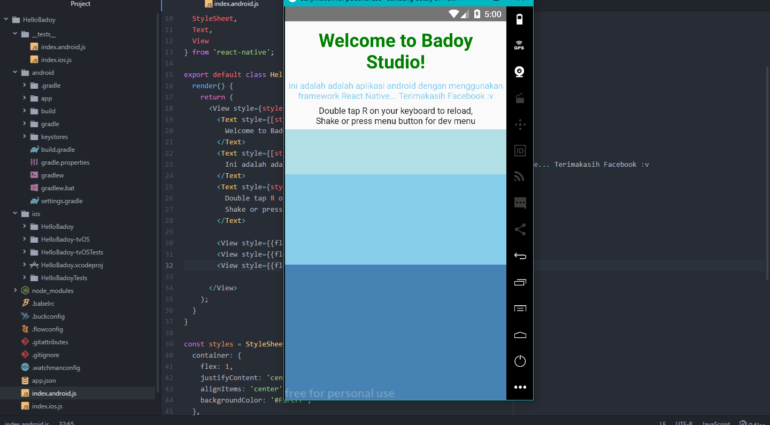Collapse the ios folder in project tree
This screenshot has height=425, width=770.
coord(14,214)
